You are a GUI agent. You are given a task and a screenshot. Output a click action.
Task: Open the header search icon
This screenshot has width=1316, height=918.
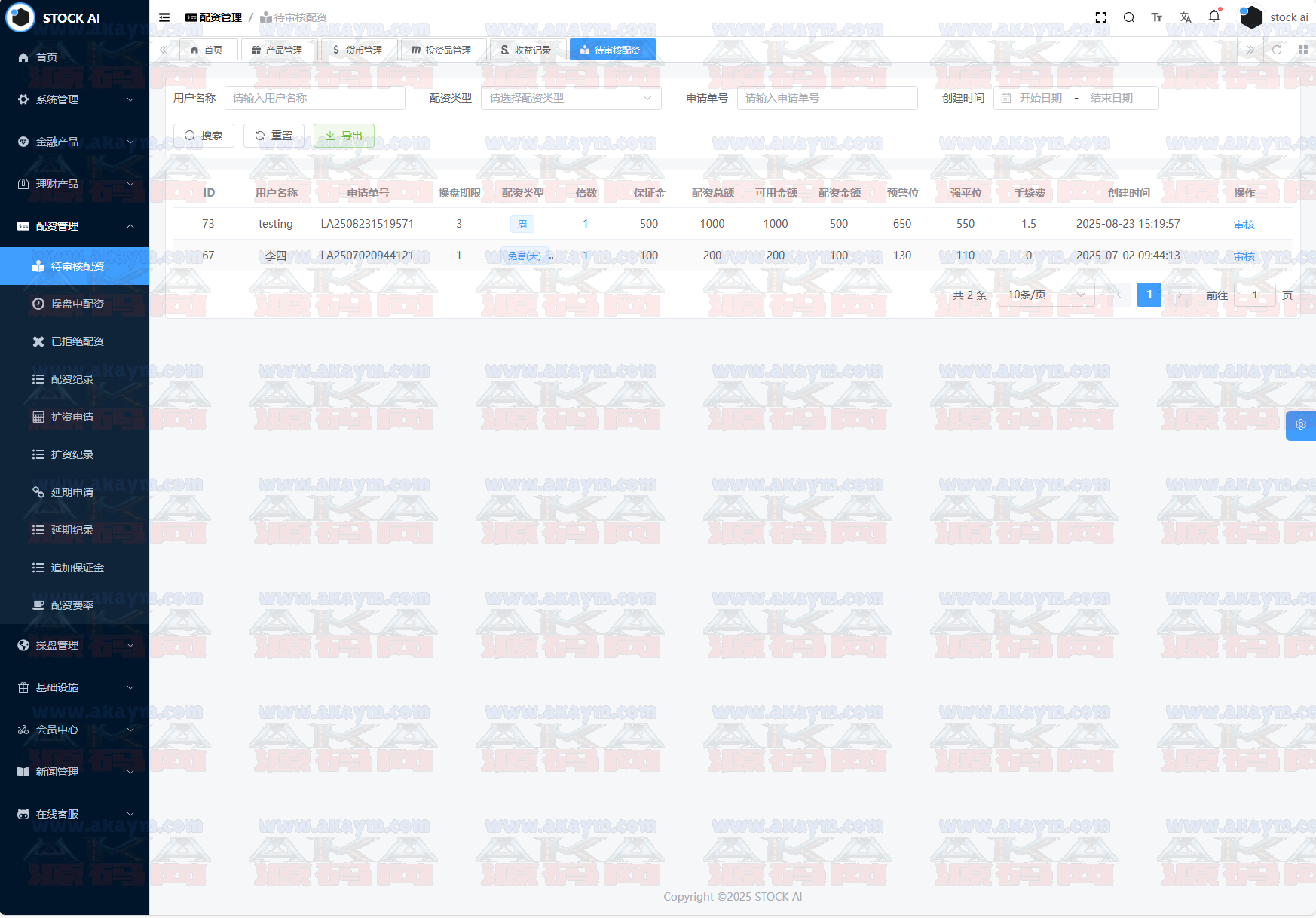(x=1128, y=17)
